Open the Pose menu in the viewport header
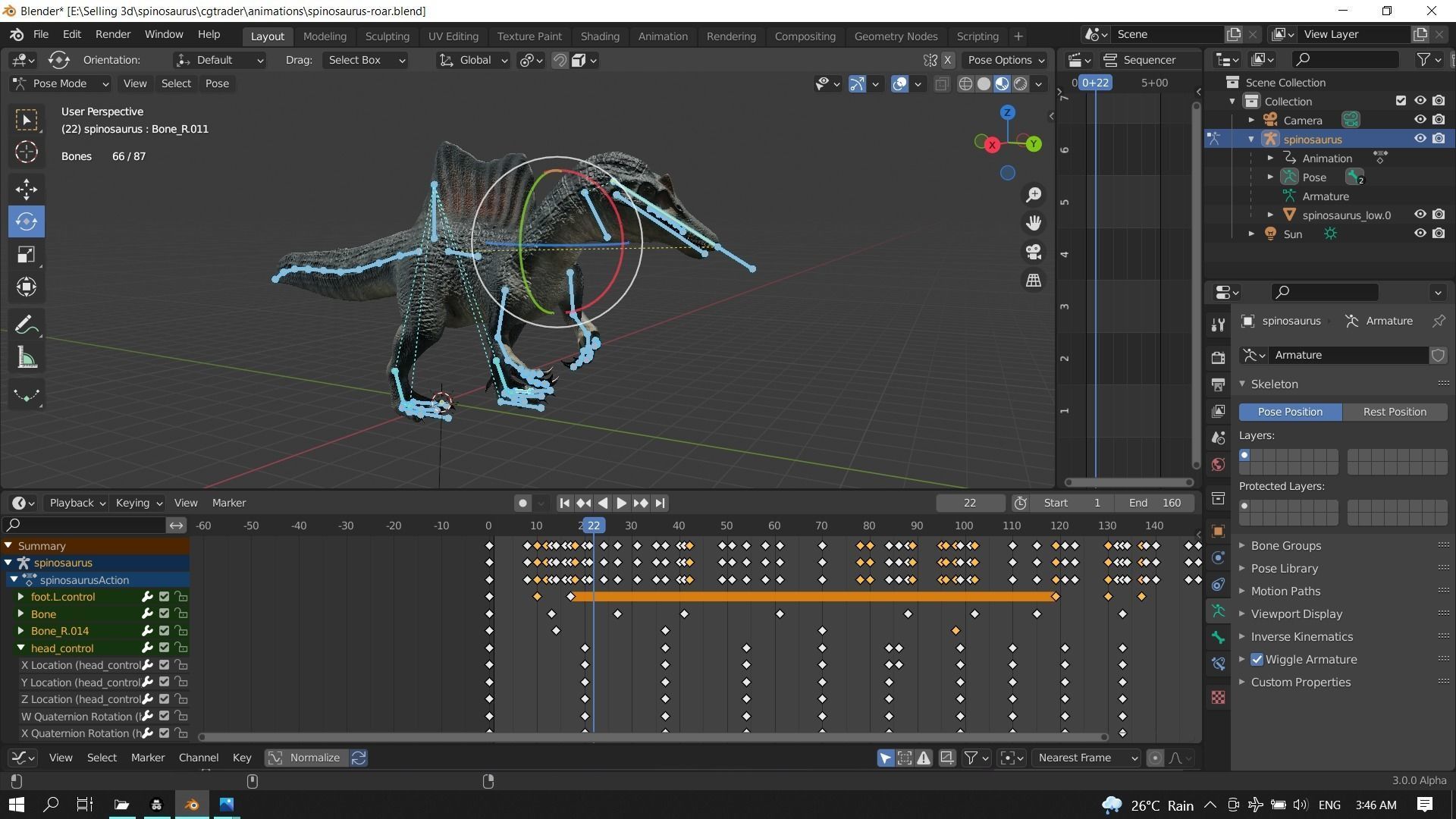The width and height of the screenshot is (1456, 819). [x=217, y=83]
